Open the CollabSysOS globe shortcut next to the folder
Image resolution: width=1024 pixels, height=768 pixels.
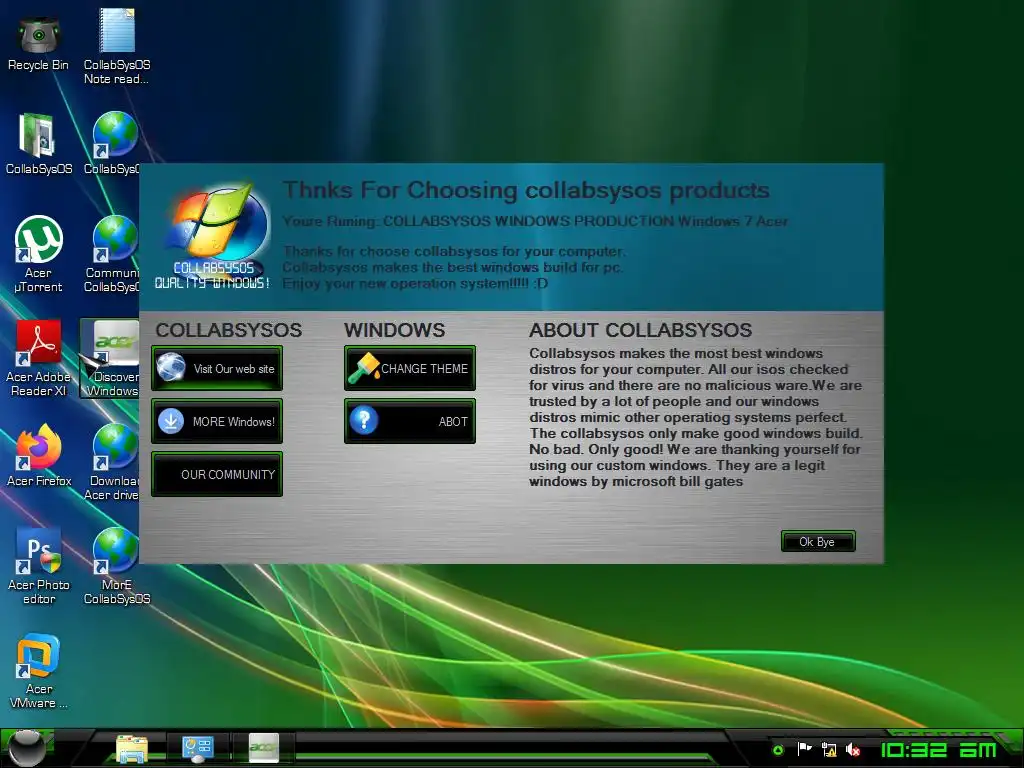[112, 144]
